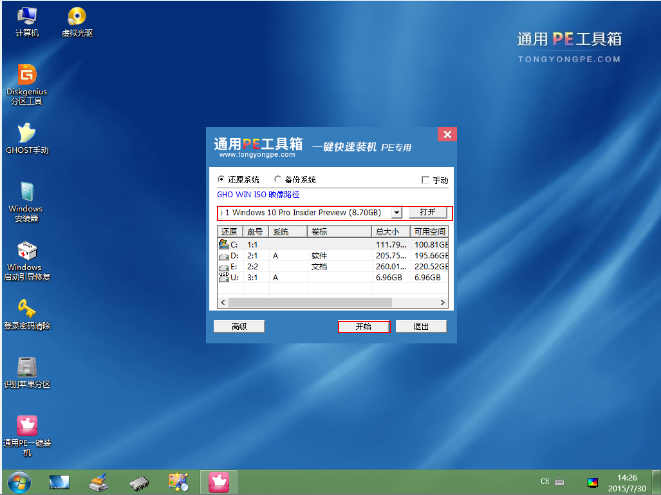The height and width of the screenshot is (495, 661).
Task: Select the E: drive row
Action: [x=333, y=266]
